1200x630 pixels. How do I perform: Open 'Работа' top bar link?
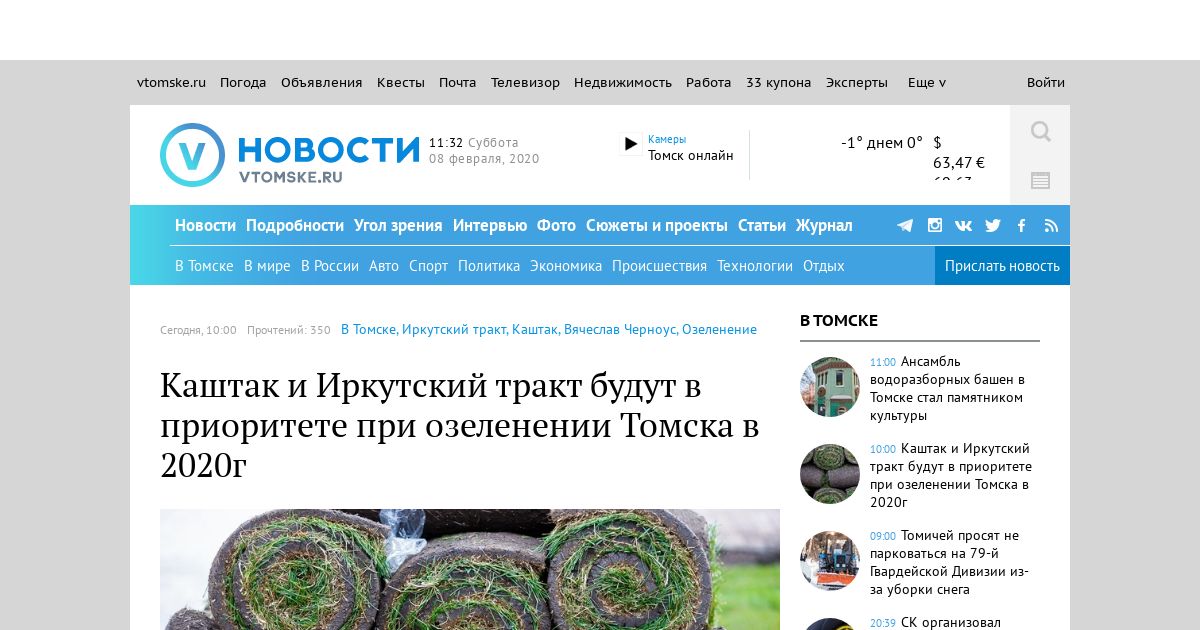point(709,83)
